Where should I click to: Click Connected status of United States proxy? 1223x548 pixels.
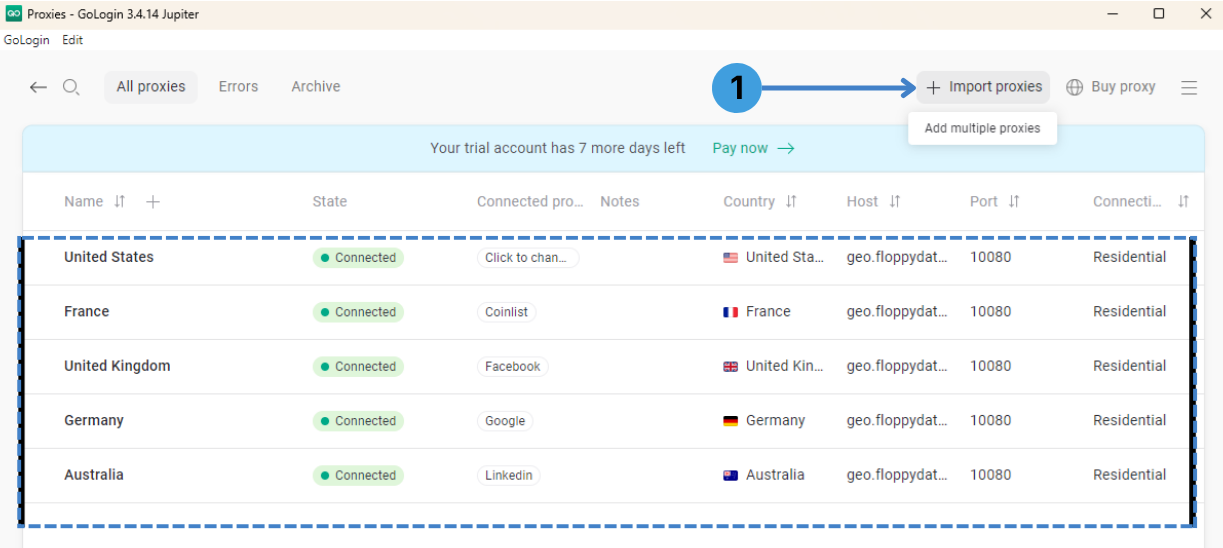pos(358,258)
